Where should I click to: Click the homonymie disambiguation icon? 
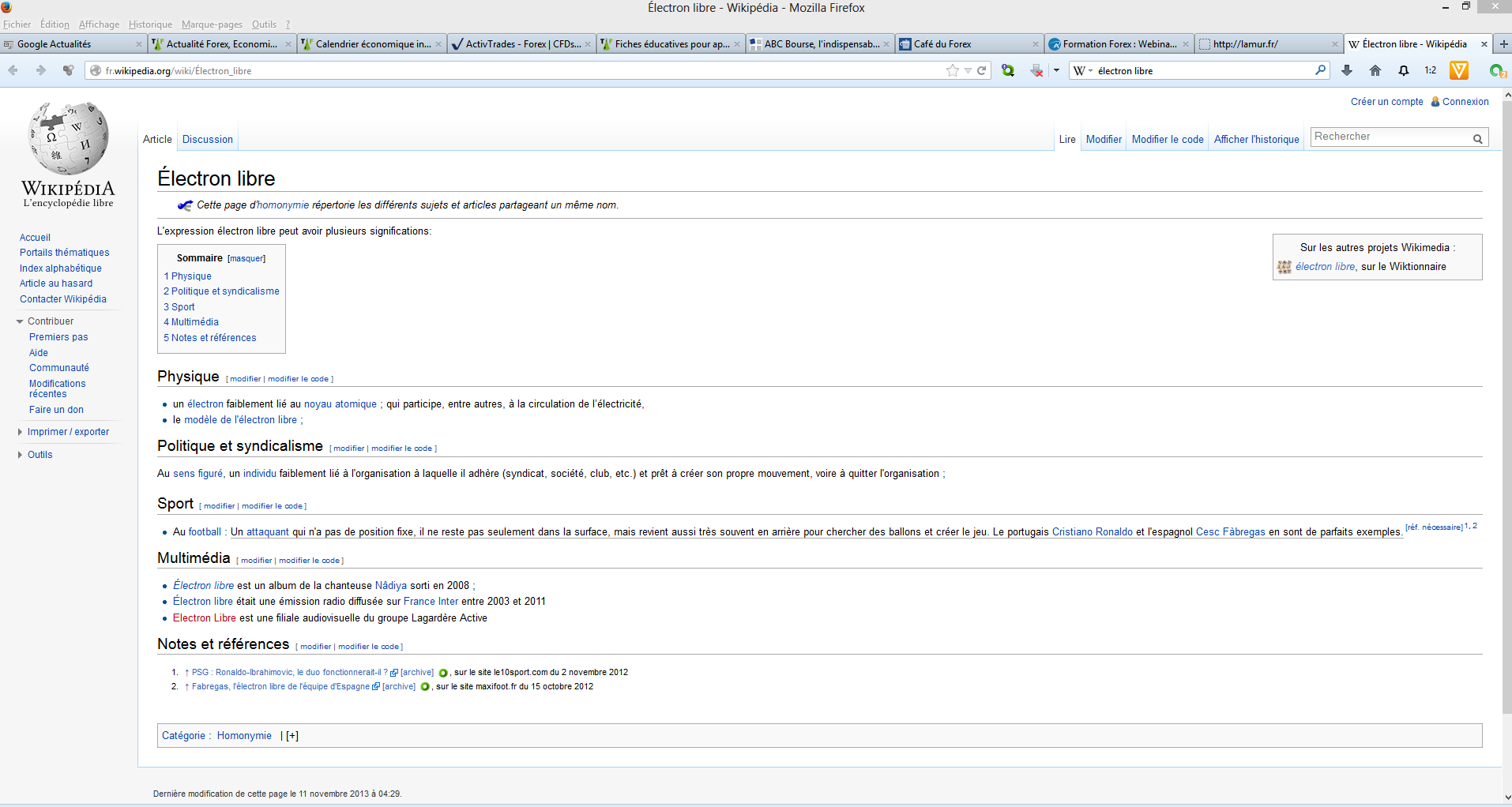coord(185,205)
